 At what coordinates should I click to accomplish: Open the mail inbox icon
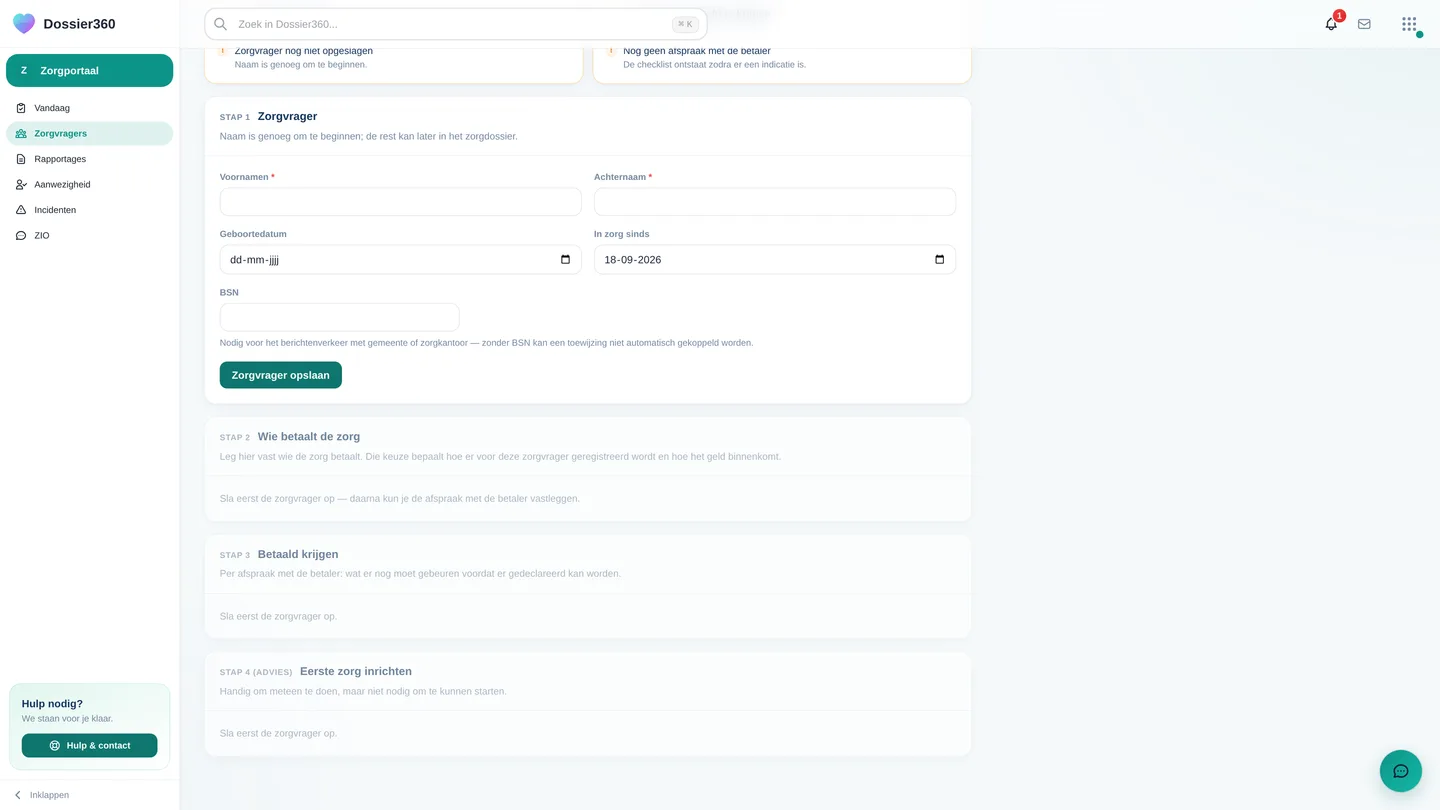click(1364, 24)
